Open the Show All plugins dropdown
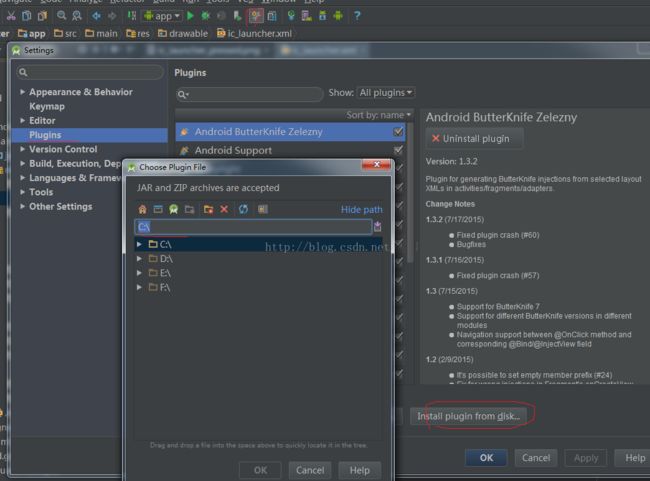The height and width of the screenshot is (481, 650). (x=386, y=92)
